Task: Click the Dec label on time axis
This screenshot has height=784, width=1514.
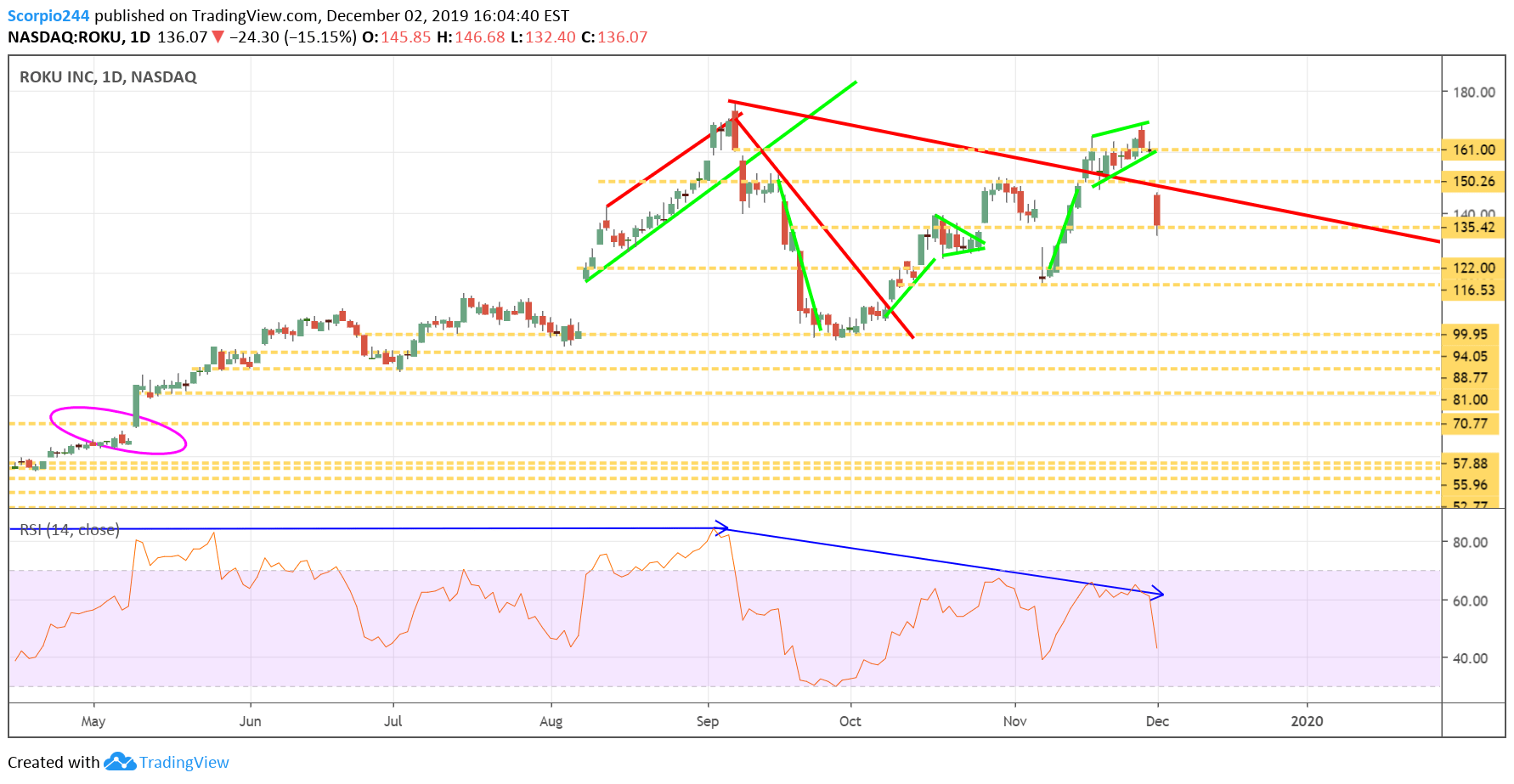Action: [1157, 721]
